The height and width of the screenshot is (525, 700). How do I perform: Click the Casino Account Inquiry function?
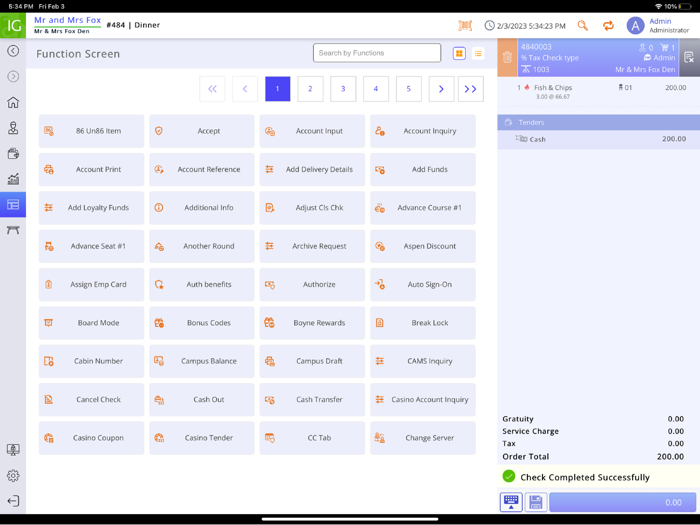pos(423,400)
